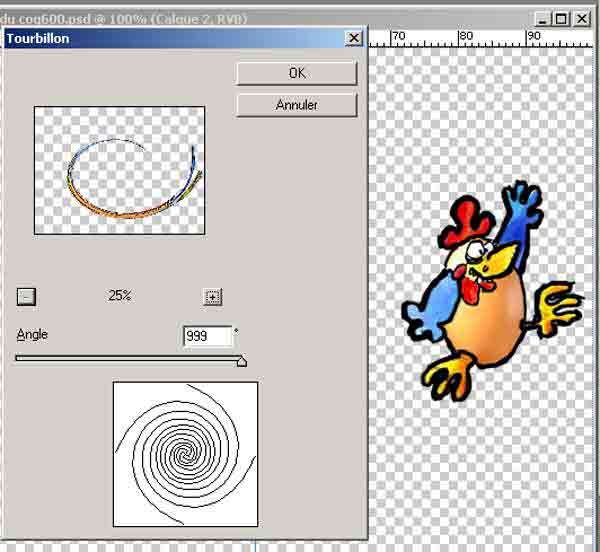The height and width of the screenshot is (552, 600).
Task: Click the Annuler button
Action: click(297, 105)
